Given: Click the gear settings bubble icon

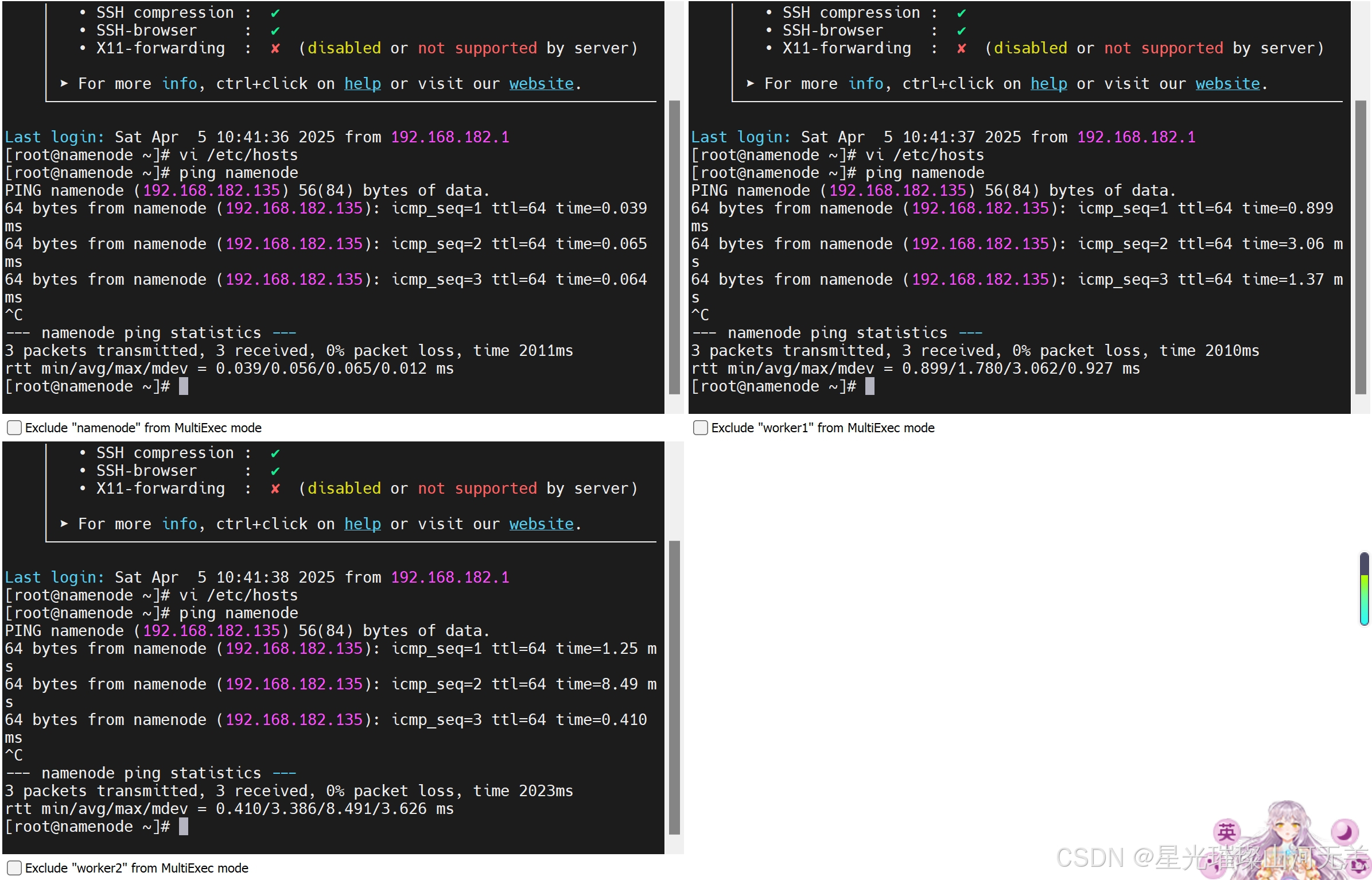Looking at the screenshot, I should pyautogui.click(x=1359, y=866).
